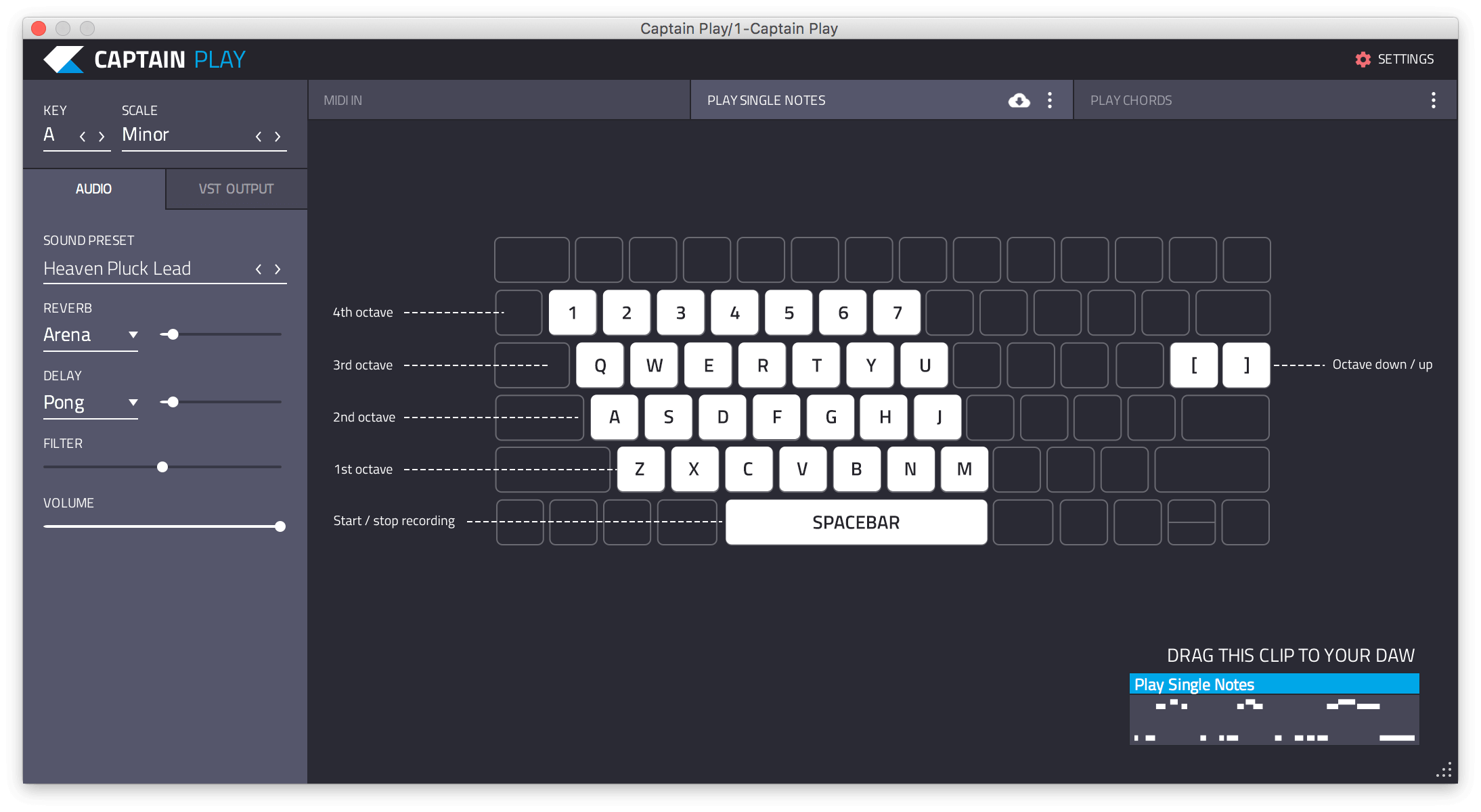The width and height of the screenshot is (1481, 812).
Task: Open the Play Chords tab
Action: 1131,101
